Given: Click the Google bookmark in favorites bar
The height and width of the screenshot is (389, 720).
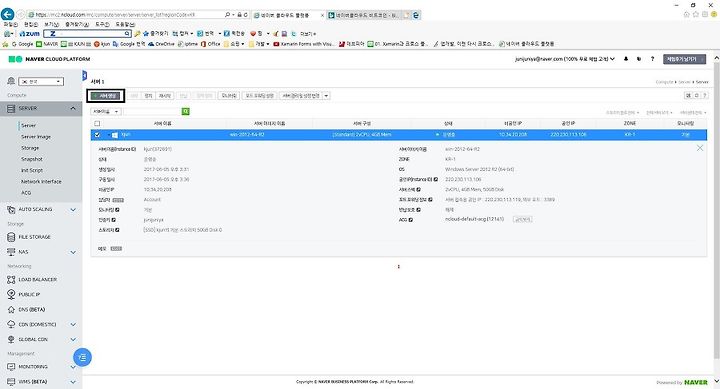Looking at the screenshot, I should tap(22, 44).
